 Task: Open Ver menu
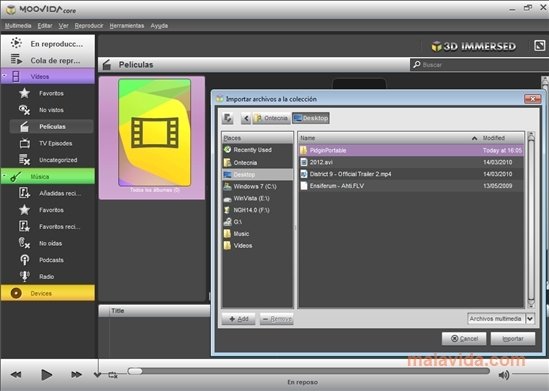click(63, 26)
